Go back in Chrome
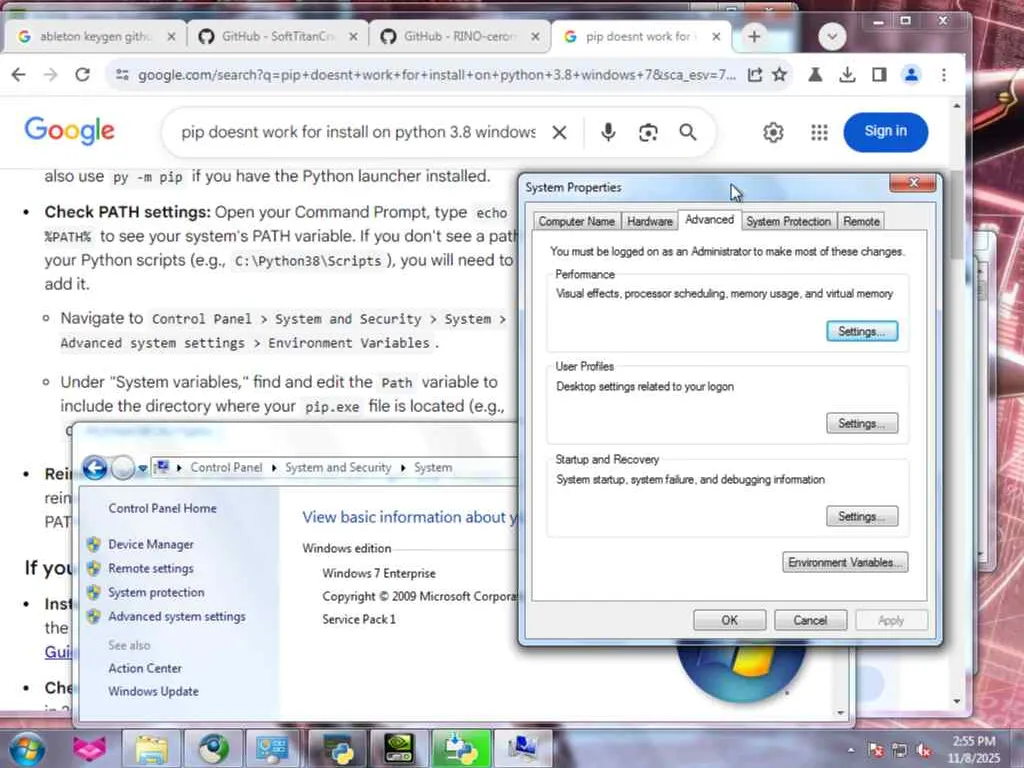1024x768 pixels. [19, 74]
